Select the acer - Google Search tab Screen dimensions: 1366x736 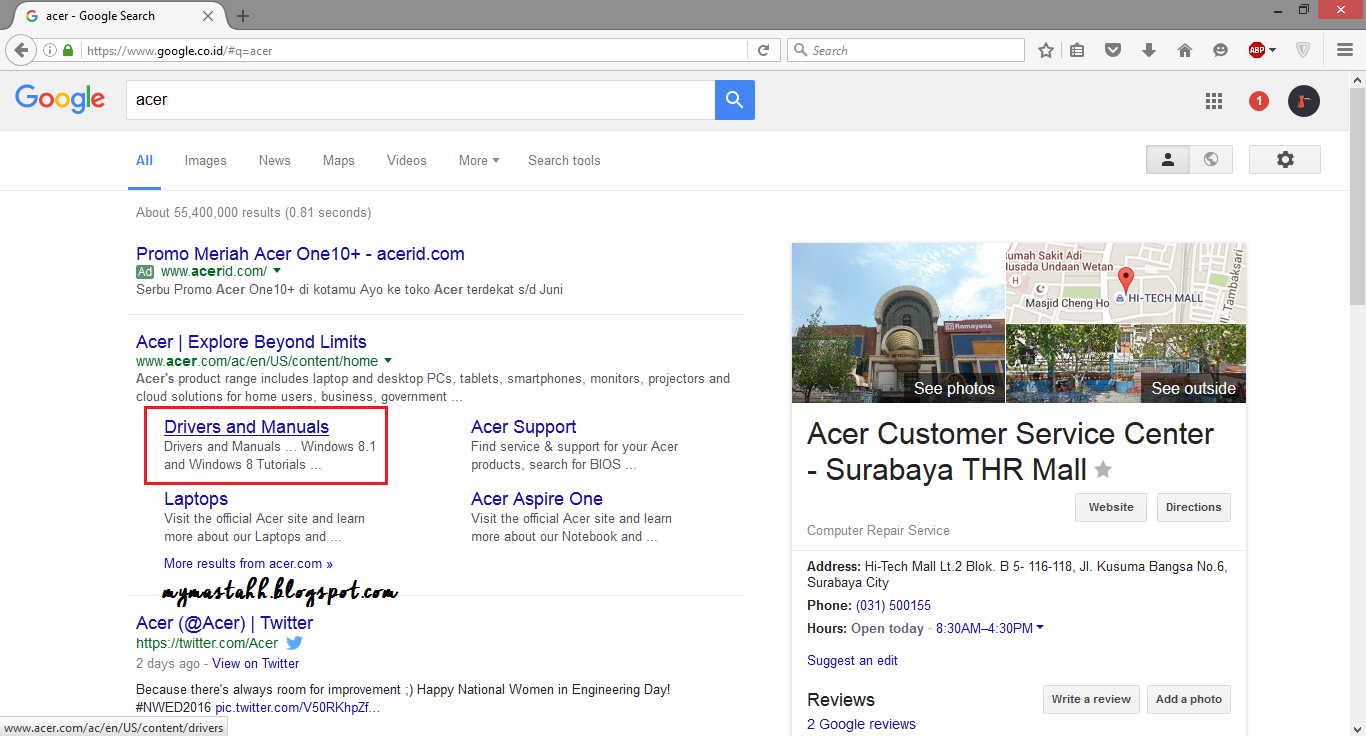pyautogui.click(x=118, y=16)
